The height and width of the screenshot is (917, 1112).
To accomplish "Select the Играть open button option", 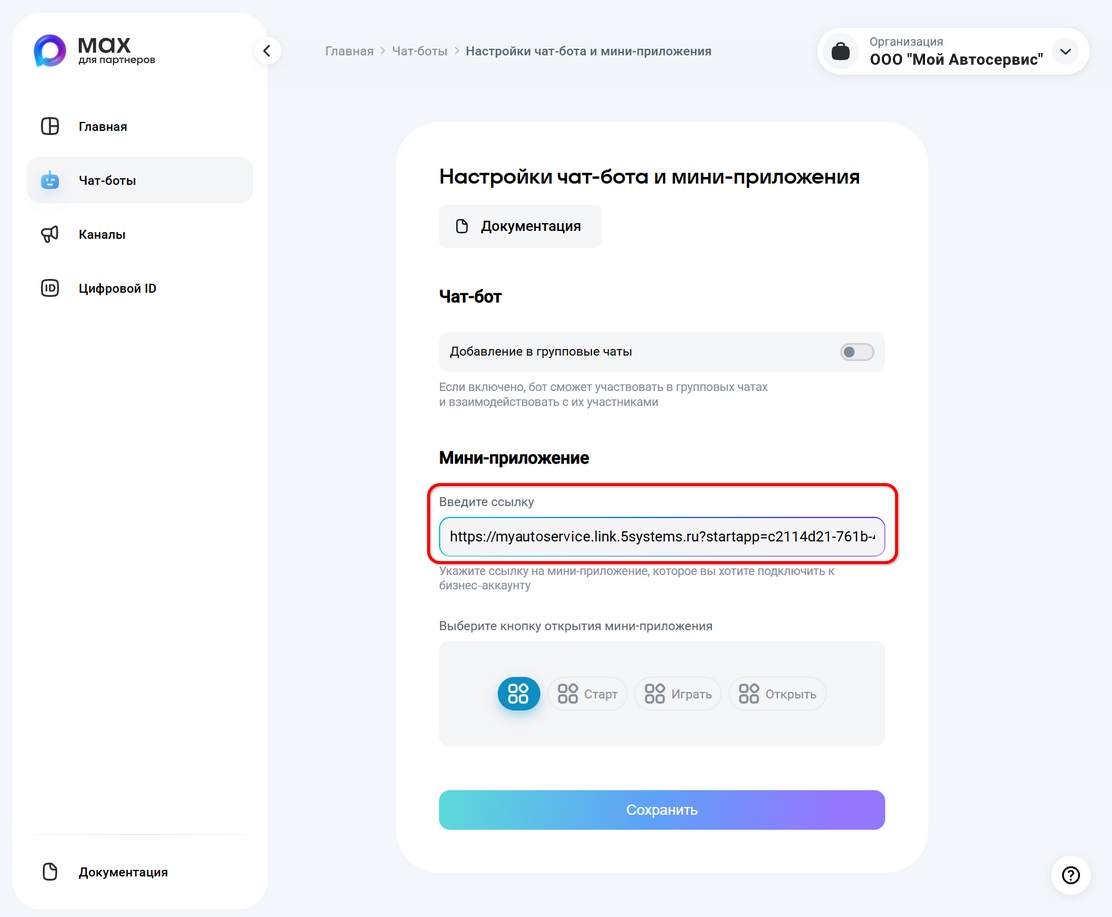I will click(677, 693).
